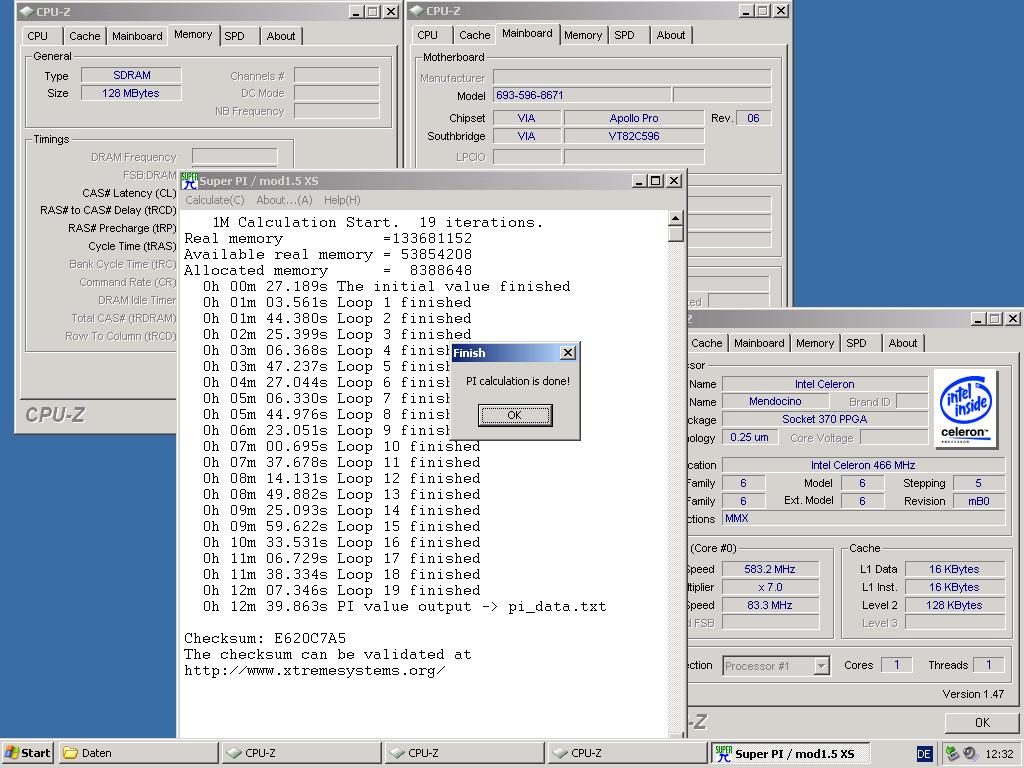The height and width of the screenshot is (768, 1024).
Task: Switch to CPU tab in Memory CPU-Z window
Action: [x=38, y=36]
